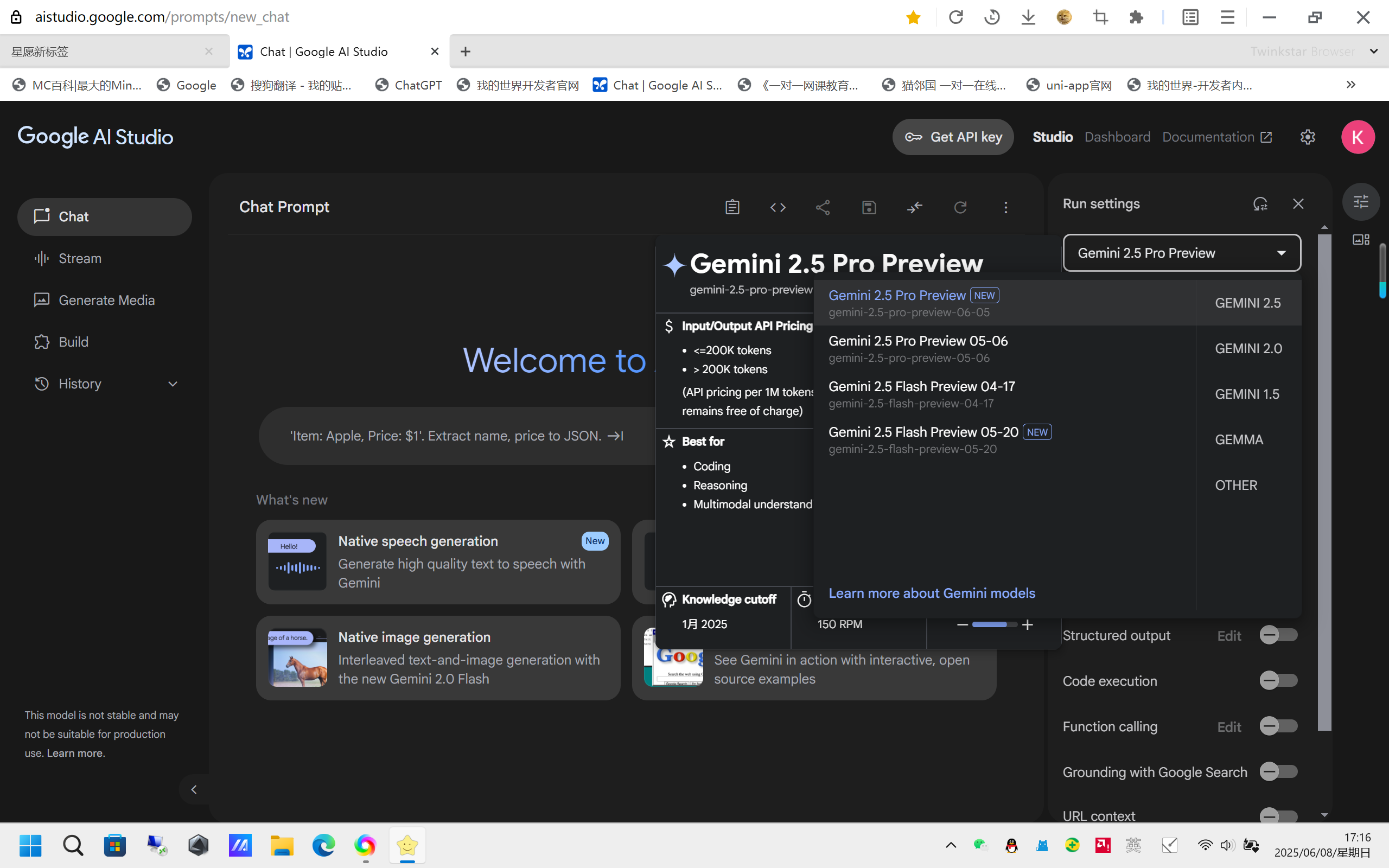Open the Dashboard link in header
The height and width of the screenshot is (868, 1389).
tap(1117, 137)
